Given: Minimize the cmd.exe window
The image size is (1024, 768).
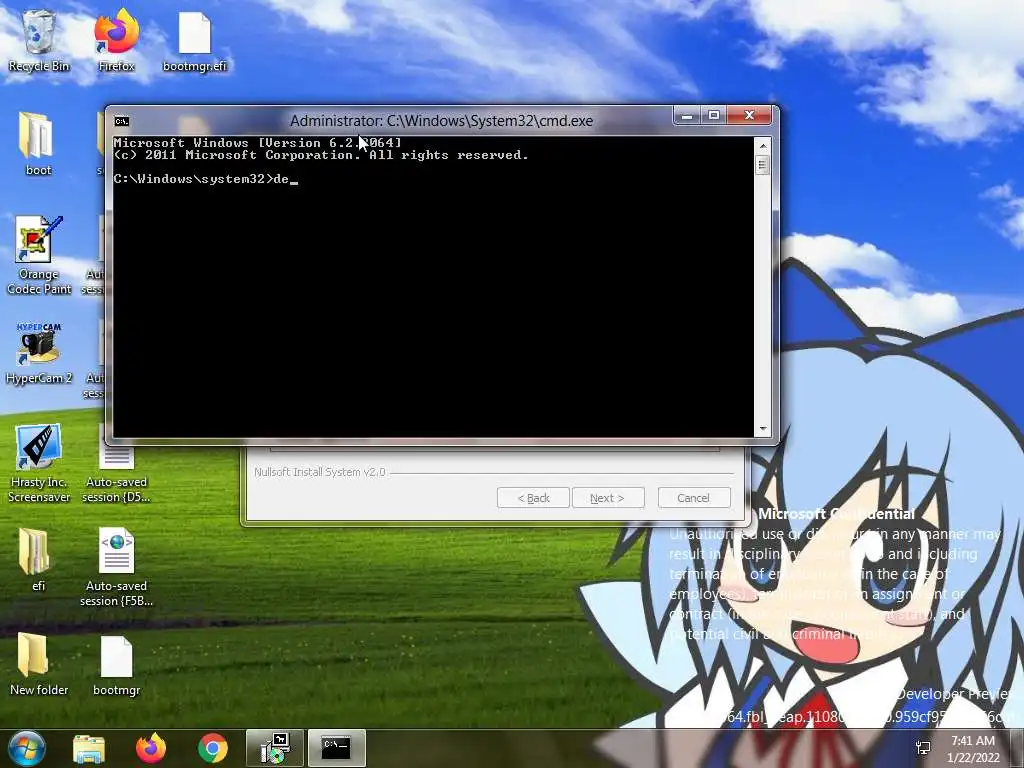Looking at the screenshot, I should tap(687, 116).
